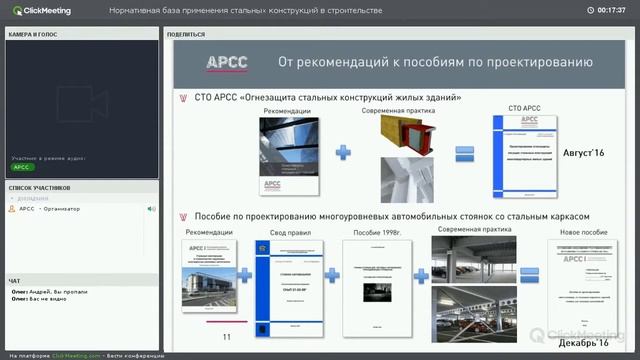Click the disabled camera placeholder icon
640x360 pixels.
[x=82, y=104]
